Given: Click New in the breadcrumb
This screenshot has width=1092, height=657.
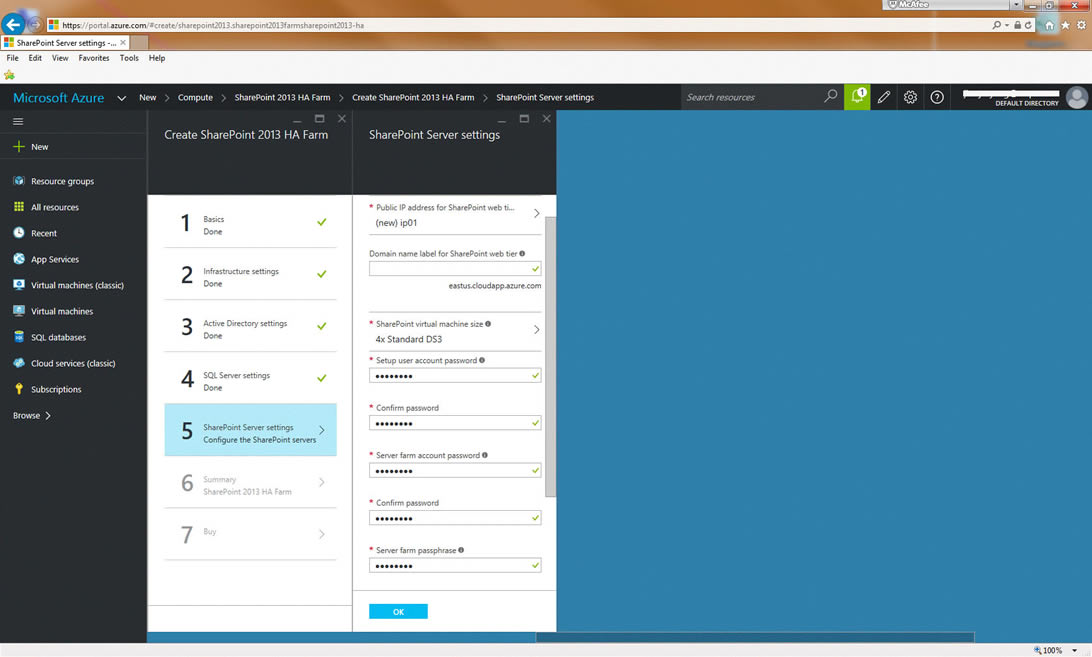Looking at the screenshot, I should coord(148,98).
